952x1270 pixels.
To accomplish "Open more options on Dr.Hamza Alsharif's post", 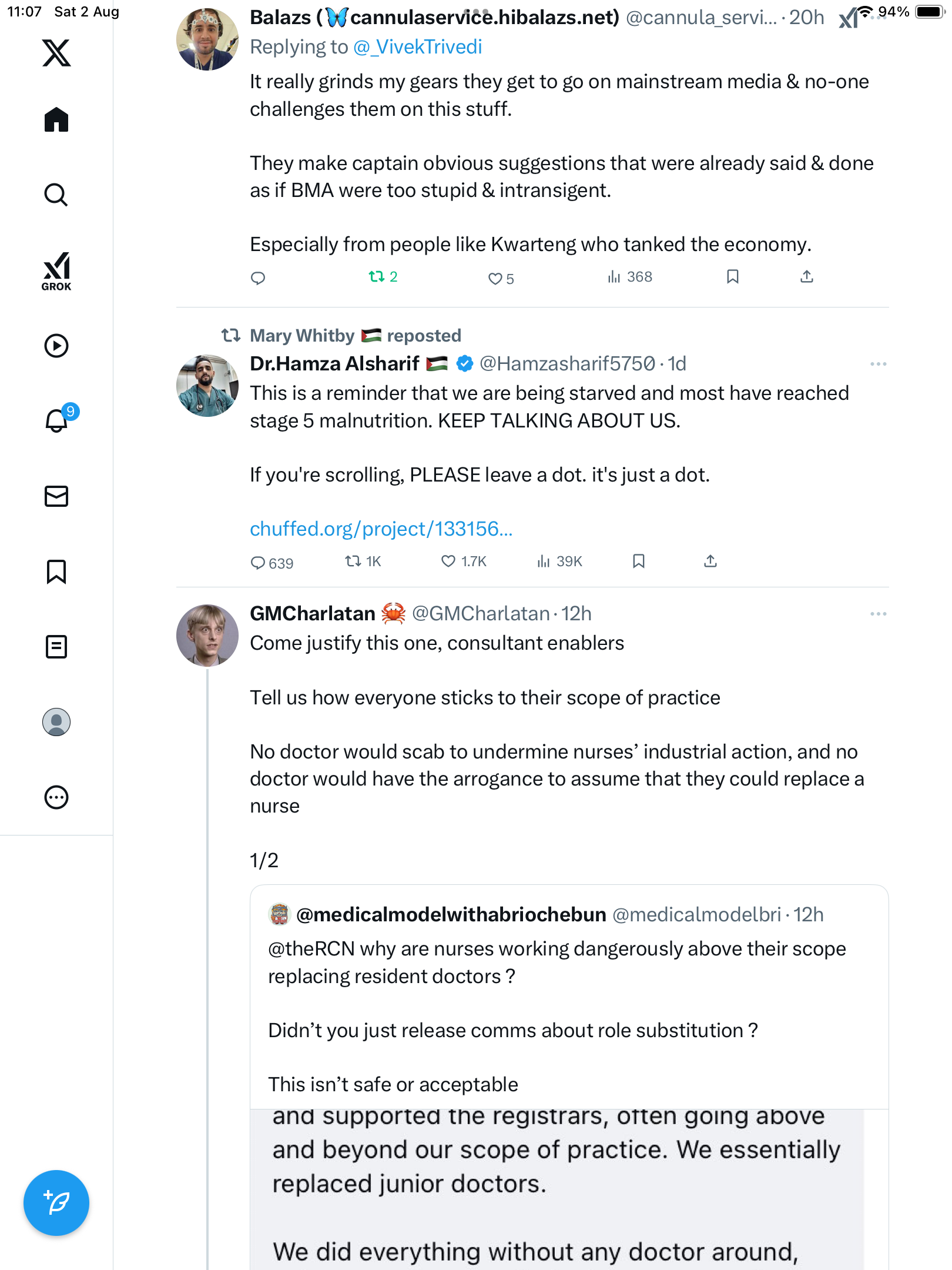I will (x=878, y=365).
